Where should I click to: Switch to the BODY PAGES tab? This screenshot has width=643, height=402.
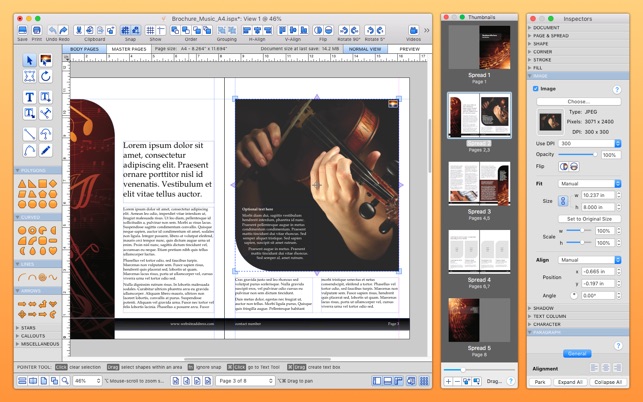point(84,49)
